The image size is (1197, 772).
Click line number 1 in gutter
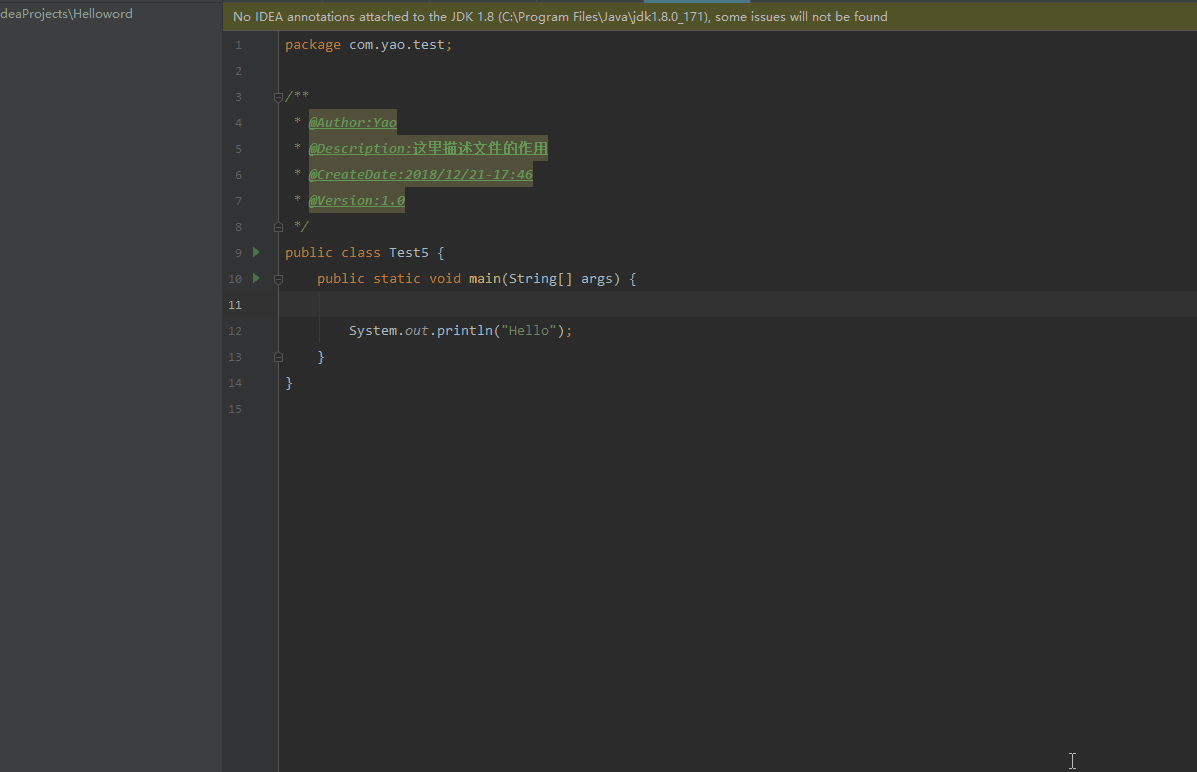point(238,45)
